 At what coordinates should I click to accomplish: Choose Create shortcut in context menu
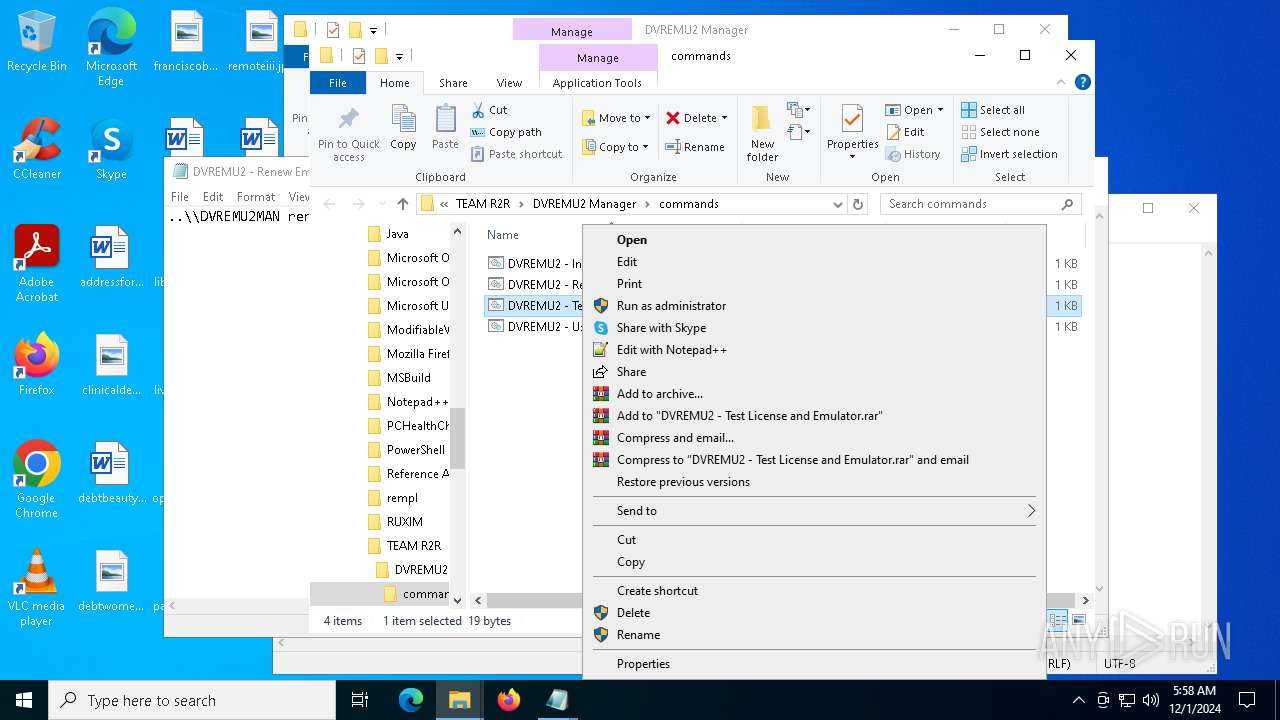point(814,591)
